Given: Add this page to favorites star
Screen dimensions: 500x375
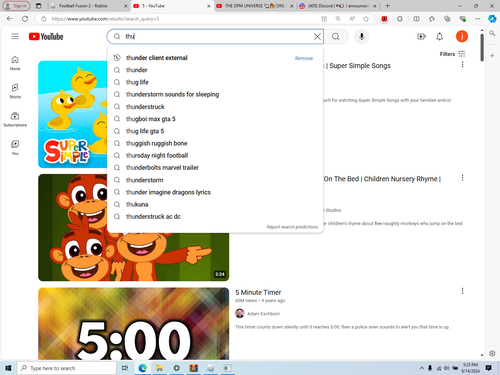Looking at the screenshot, I should 366,19.
